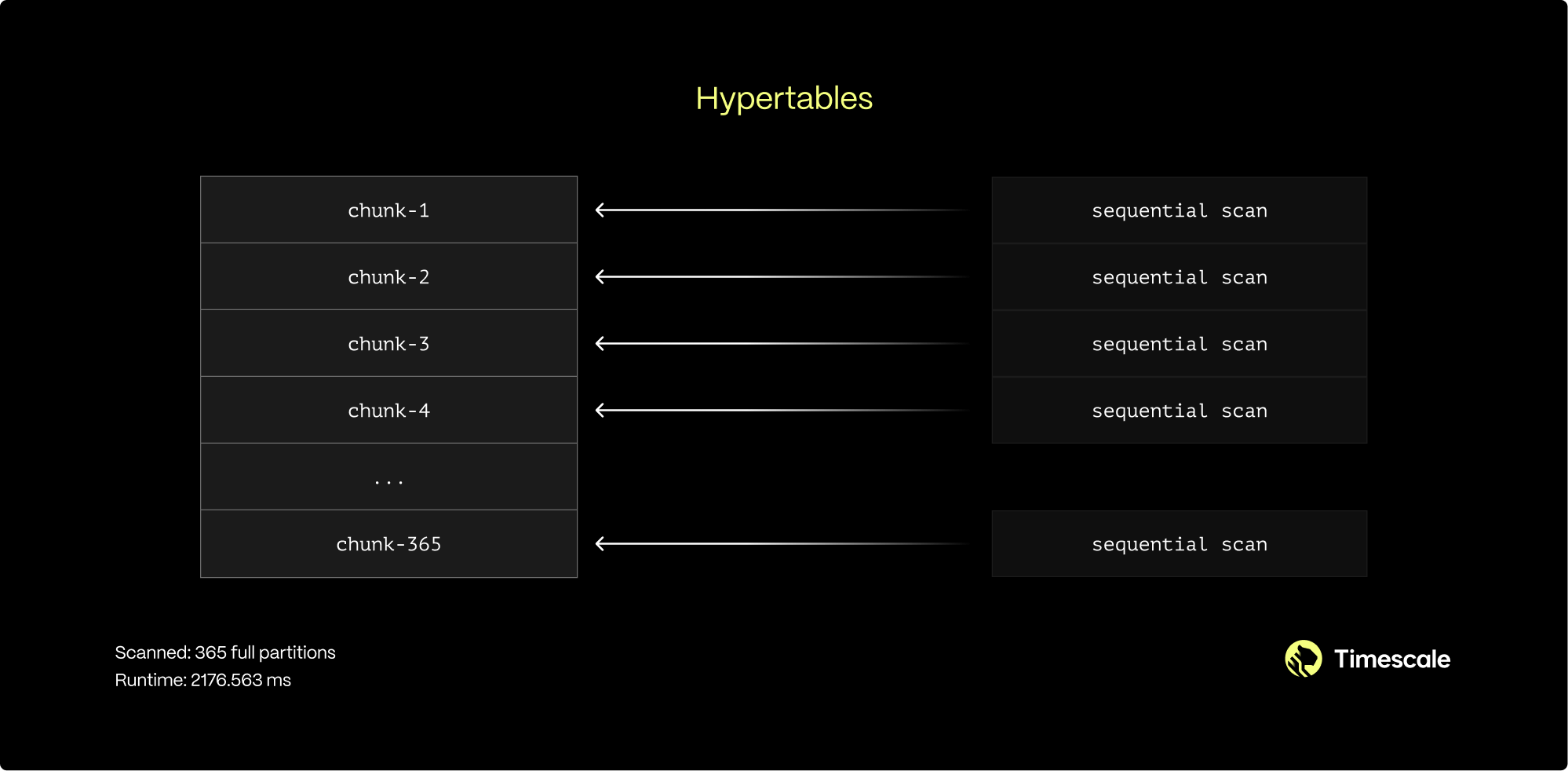
Task: Select the chunk-4 box
Action: [x=388, y=410]
